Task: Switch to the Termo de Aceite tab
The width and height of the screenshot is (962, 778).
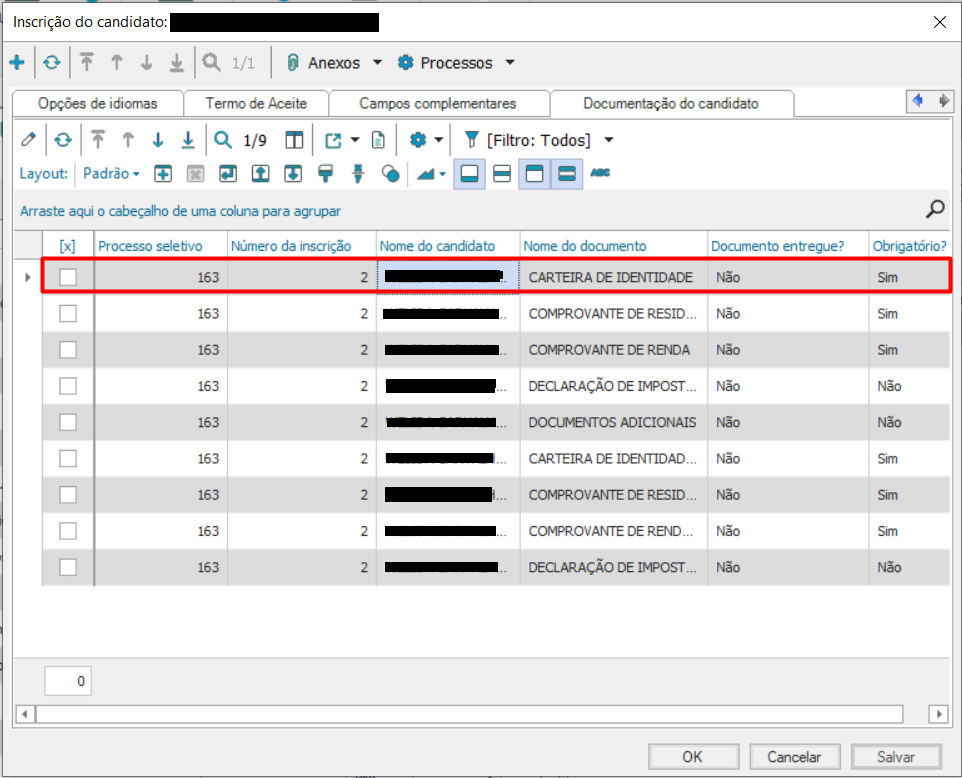Action: pos(256,103)
